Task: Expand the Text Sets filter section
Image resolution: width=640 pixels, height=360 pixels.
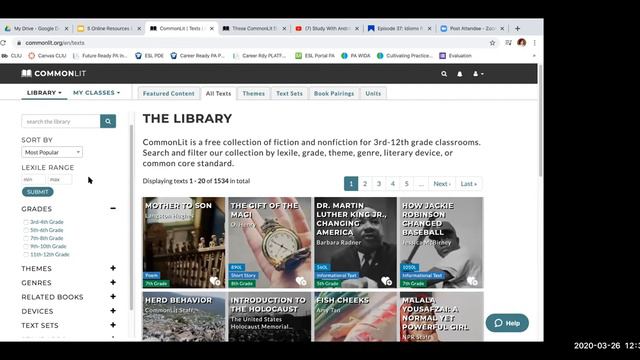Action: click(113, 325)
